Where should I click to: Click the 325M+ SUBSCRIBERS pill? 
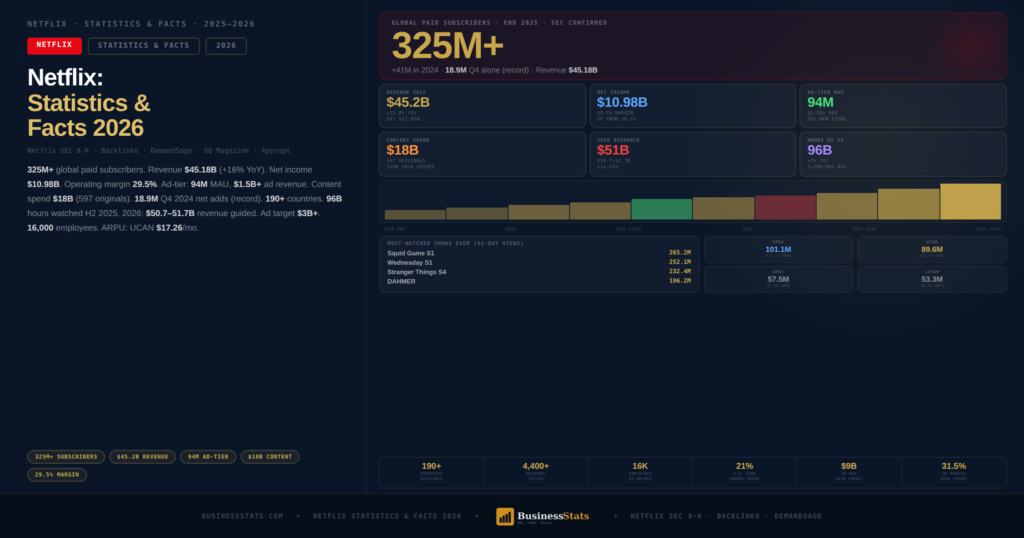(66, 457)
